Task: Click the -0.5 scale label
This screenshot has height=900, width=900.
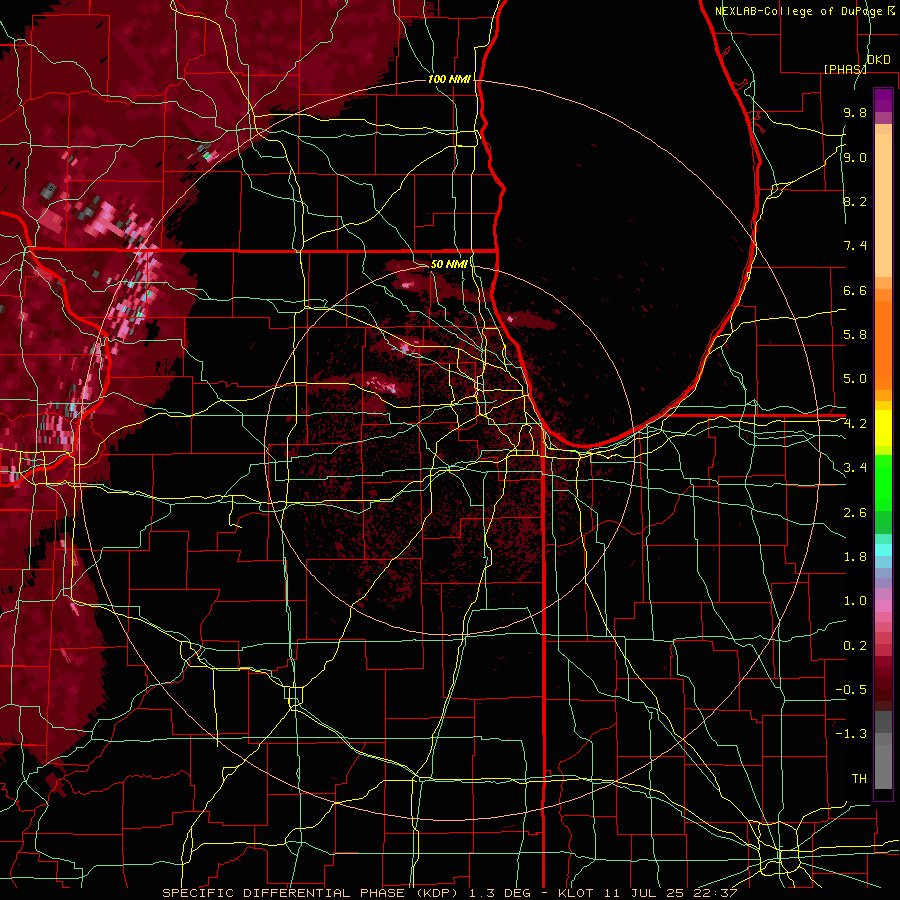Action: [851, 690]
